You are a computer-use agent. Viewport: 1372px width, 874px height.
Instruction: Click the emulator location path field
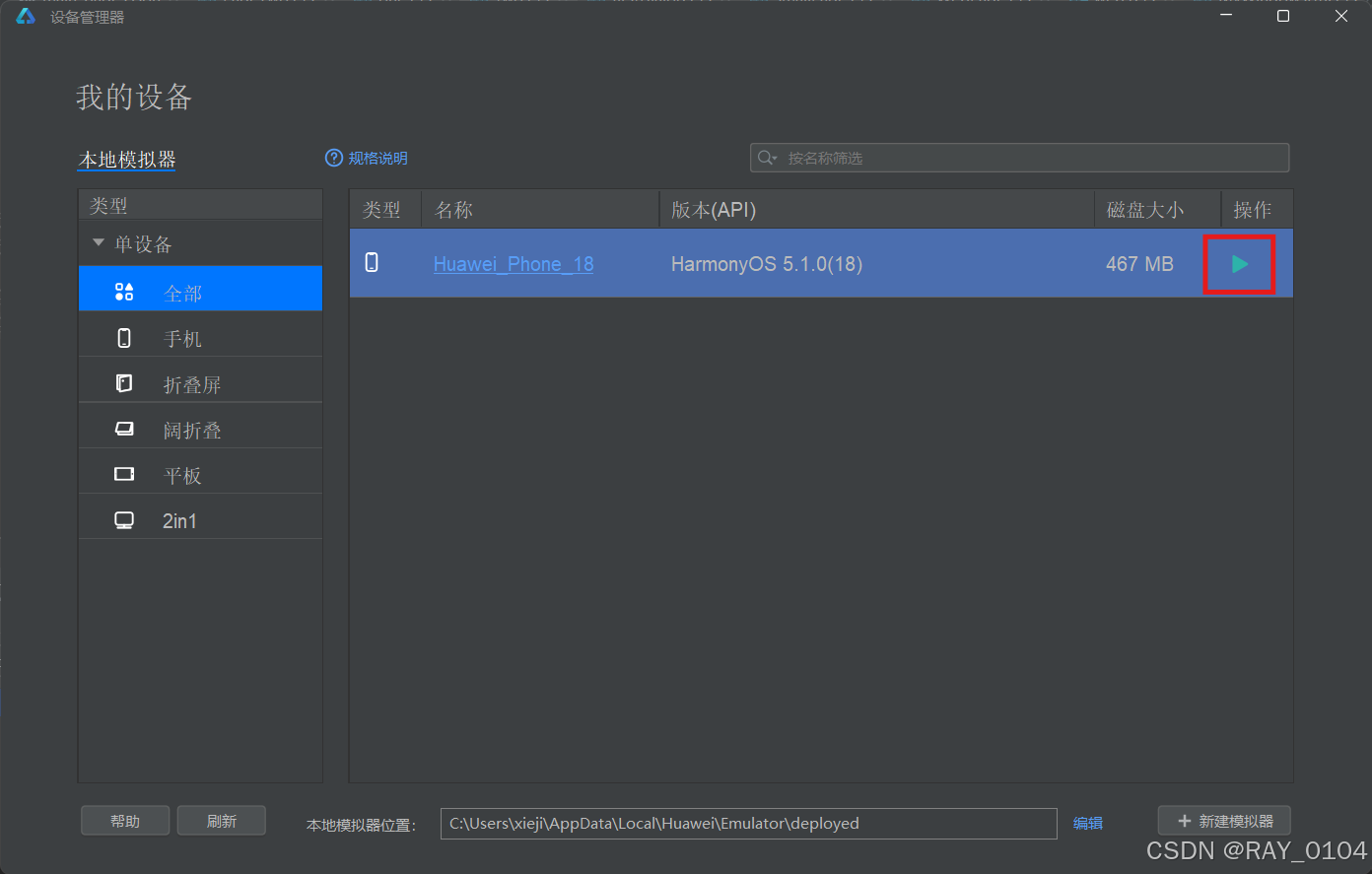point(749,824)
